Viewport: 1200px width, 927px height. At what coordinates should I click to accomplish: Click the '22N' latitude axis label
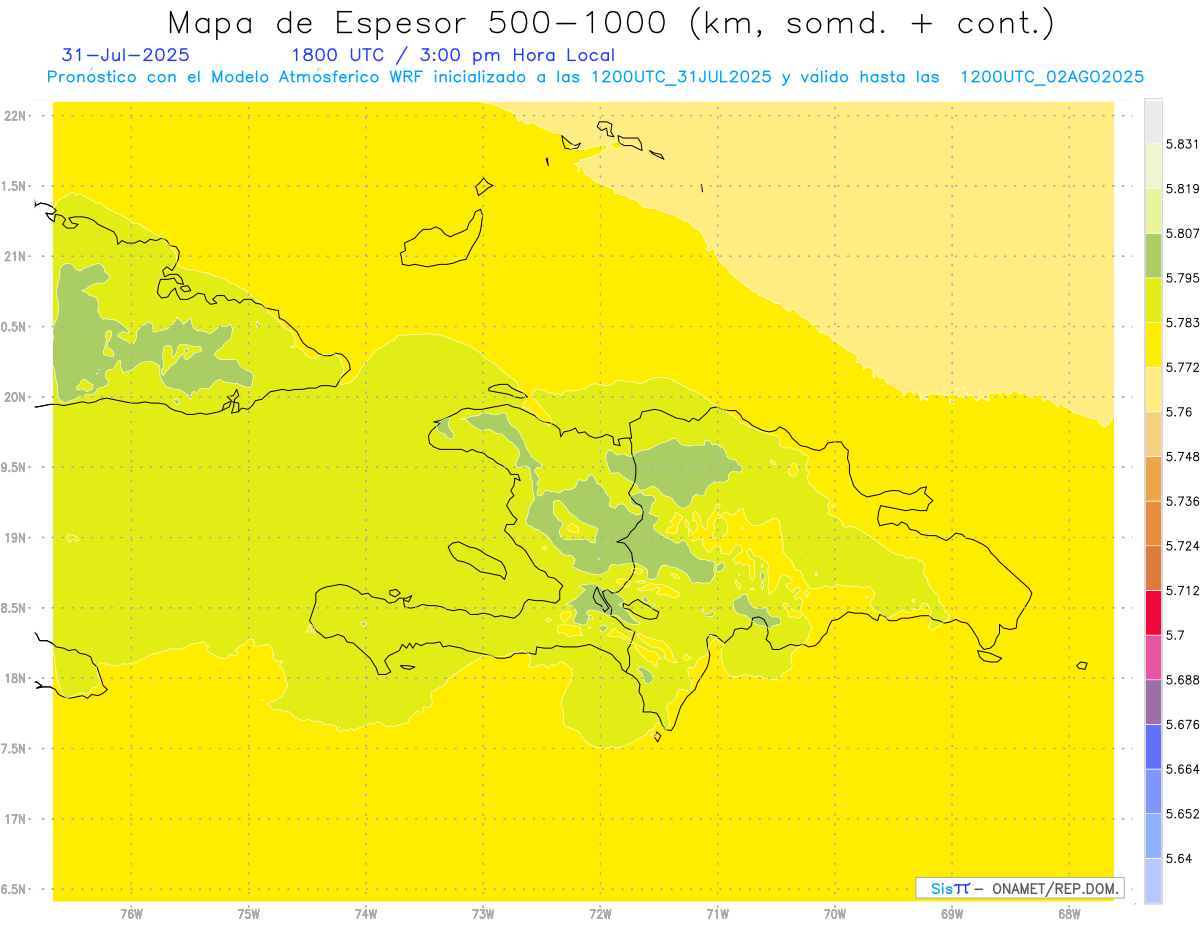pyautogui.click(x=15, y=116)
